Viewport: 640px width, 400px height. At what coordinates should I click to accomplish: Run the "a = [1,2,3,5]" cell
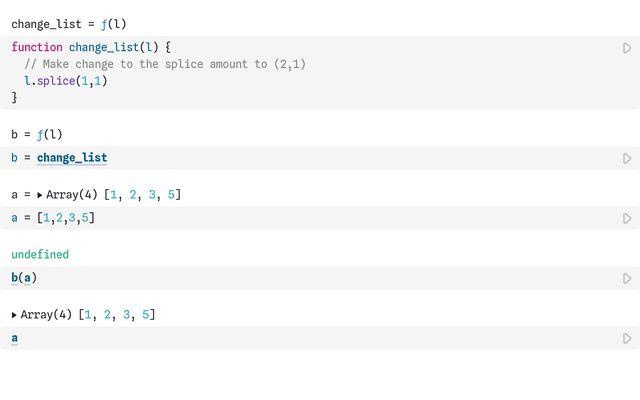[627, 218]
